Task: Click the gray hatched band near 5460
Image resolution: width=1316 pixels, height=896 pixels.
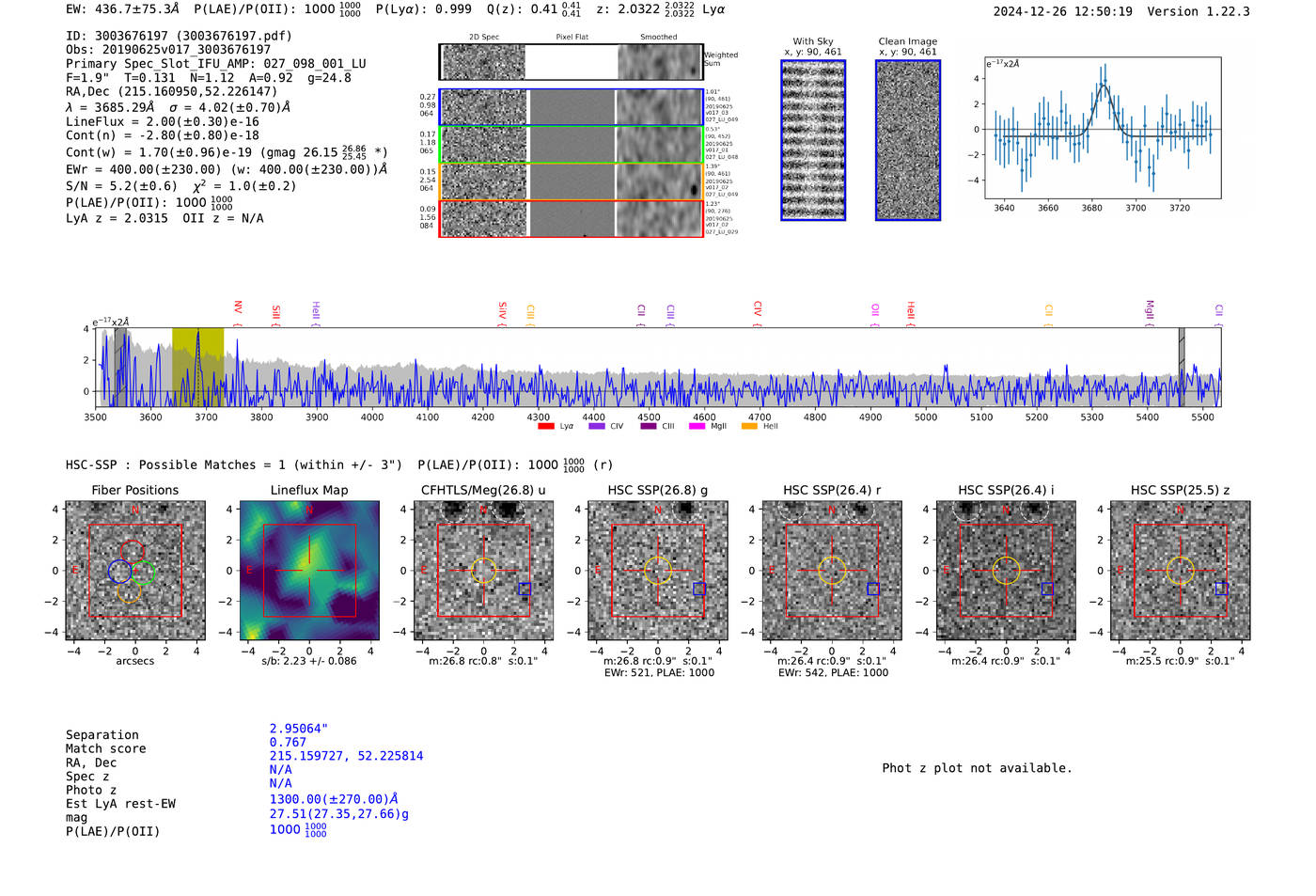Action: point(1182,367)
